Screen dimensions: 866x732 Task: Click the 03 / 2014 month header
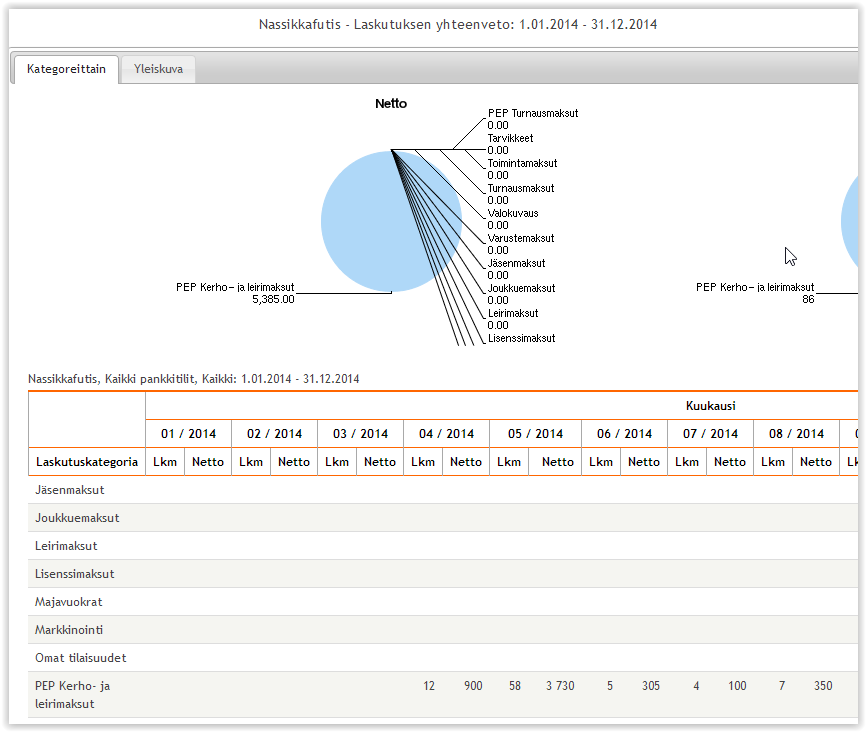tap(361, 434)
